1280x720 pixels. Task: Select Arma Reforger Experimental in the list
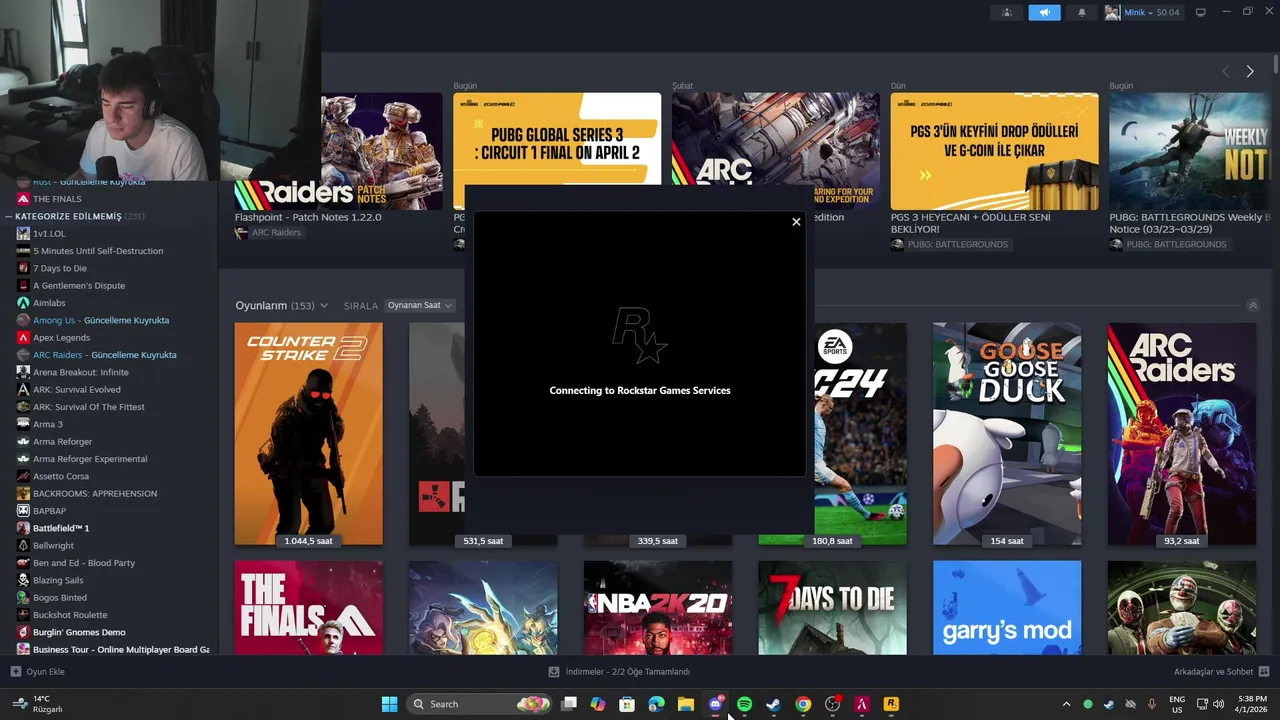tap(90, 459)
